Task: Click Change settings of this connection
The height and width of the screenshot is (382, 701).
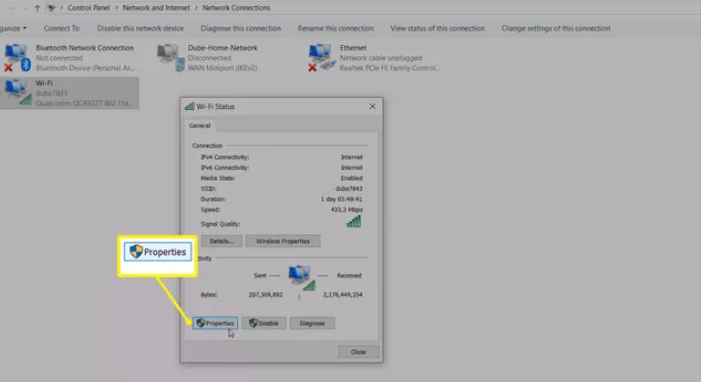Action: tap(556, 28)
